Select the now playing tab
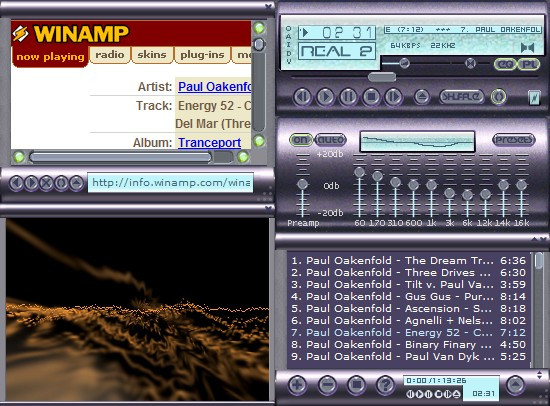 tap(50, 57)
